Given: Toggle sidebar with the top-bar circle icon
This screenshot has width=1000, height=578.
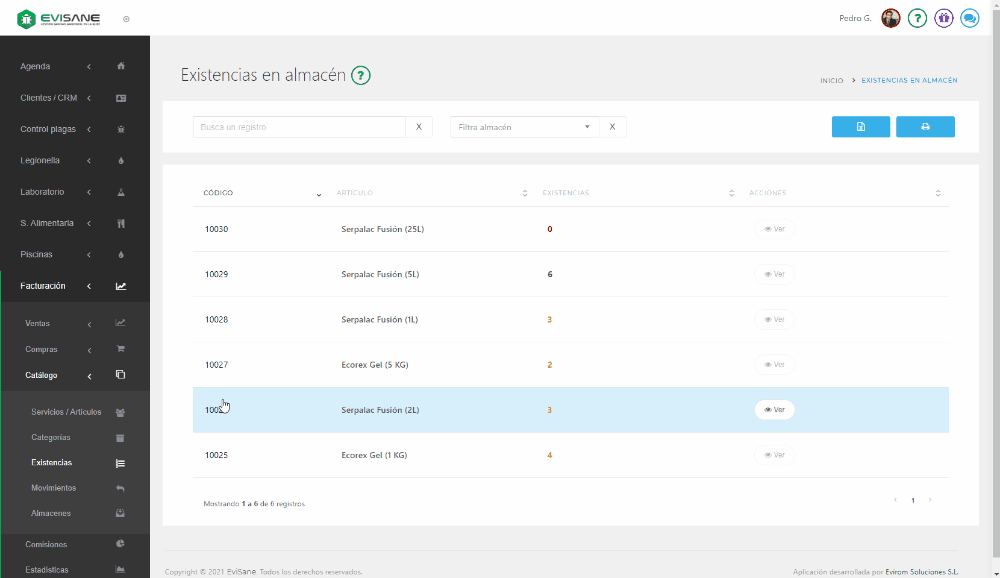Looking at the screenshot, I should [x=126, y=19].
